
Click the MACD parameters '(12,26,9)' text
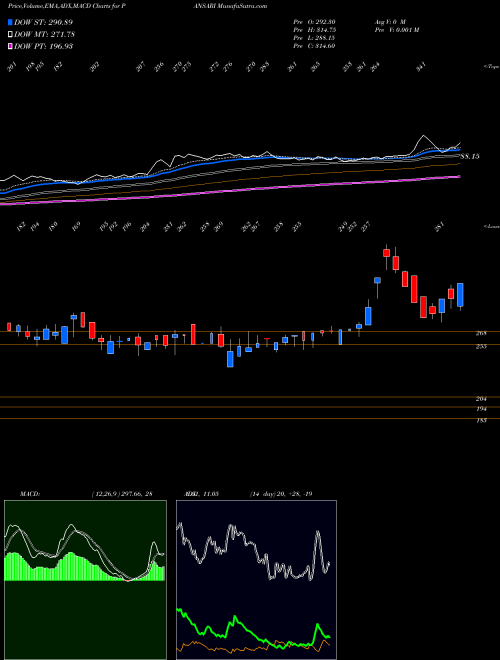(105, 494)
